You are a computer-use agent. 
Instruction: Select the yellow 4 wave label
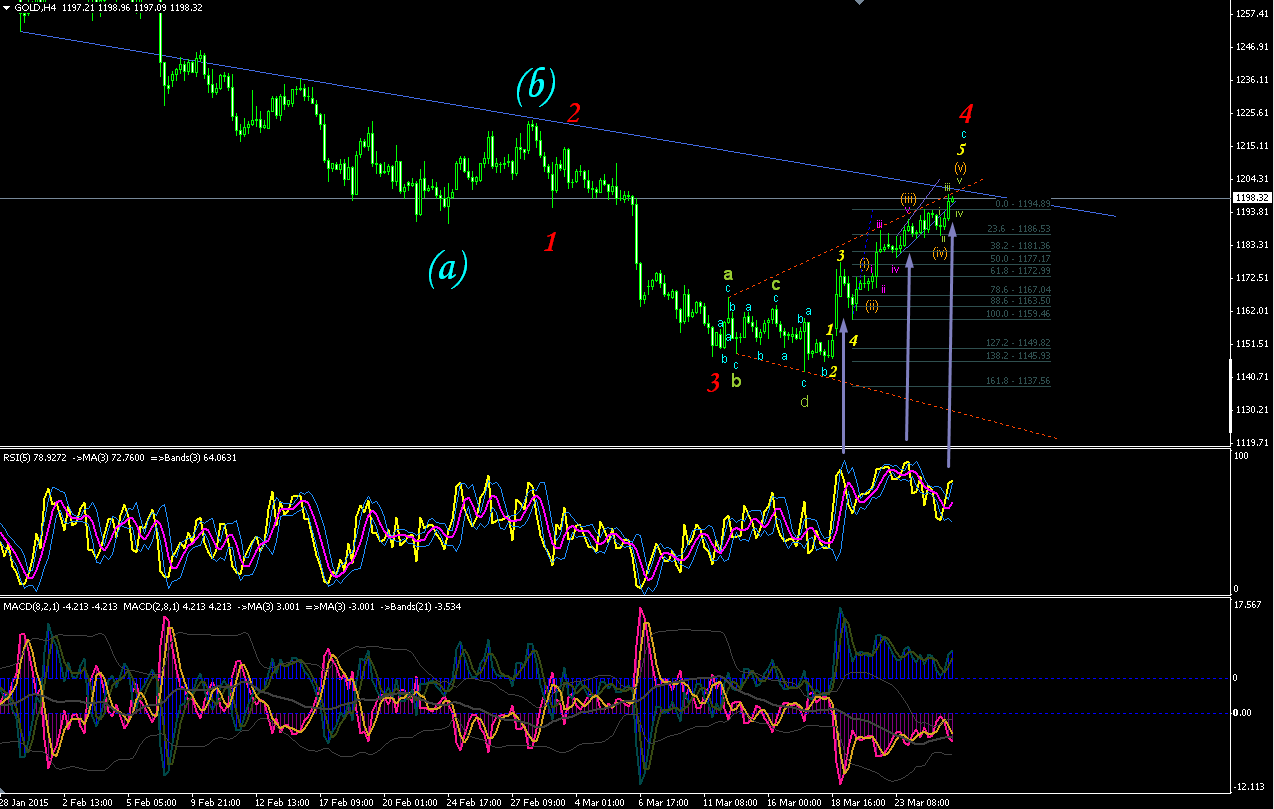tap(853, 341)
